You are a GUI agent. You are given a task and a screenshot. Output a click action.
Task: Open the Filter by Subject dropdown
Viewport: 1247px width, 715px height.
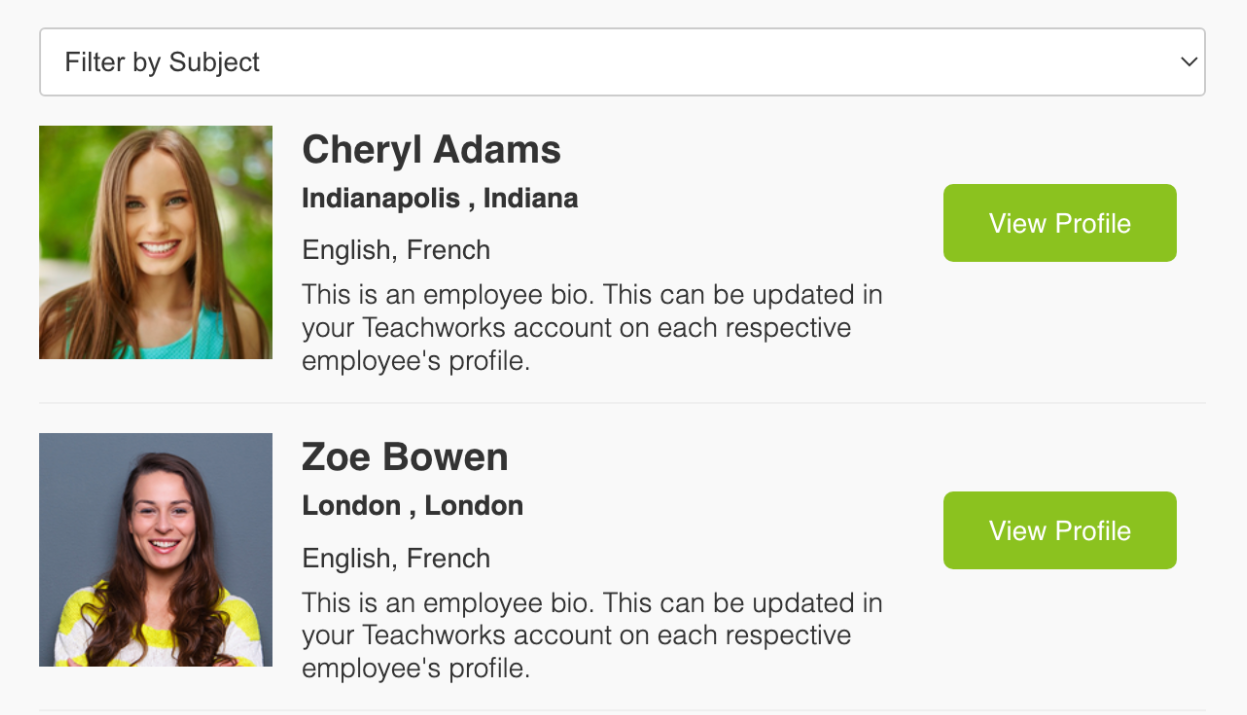click(620, 62)
